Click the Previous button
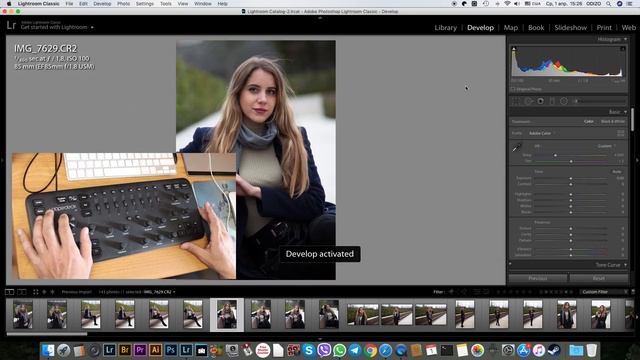640x360 pixels. 538,278
